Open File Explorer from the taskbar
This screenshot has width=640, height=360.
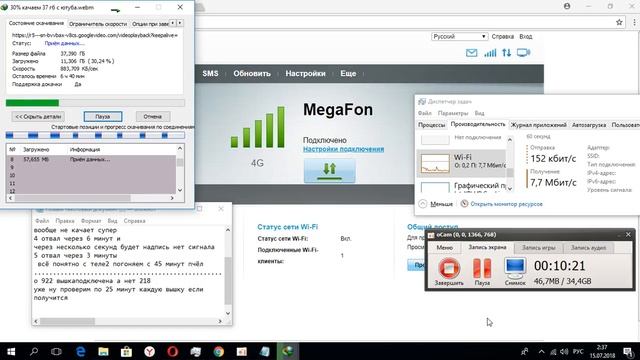[103, 351]
